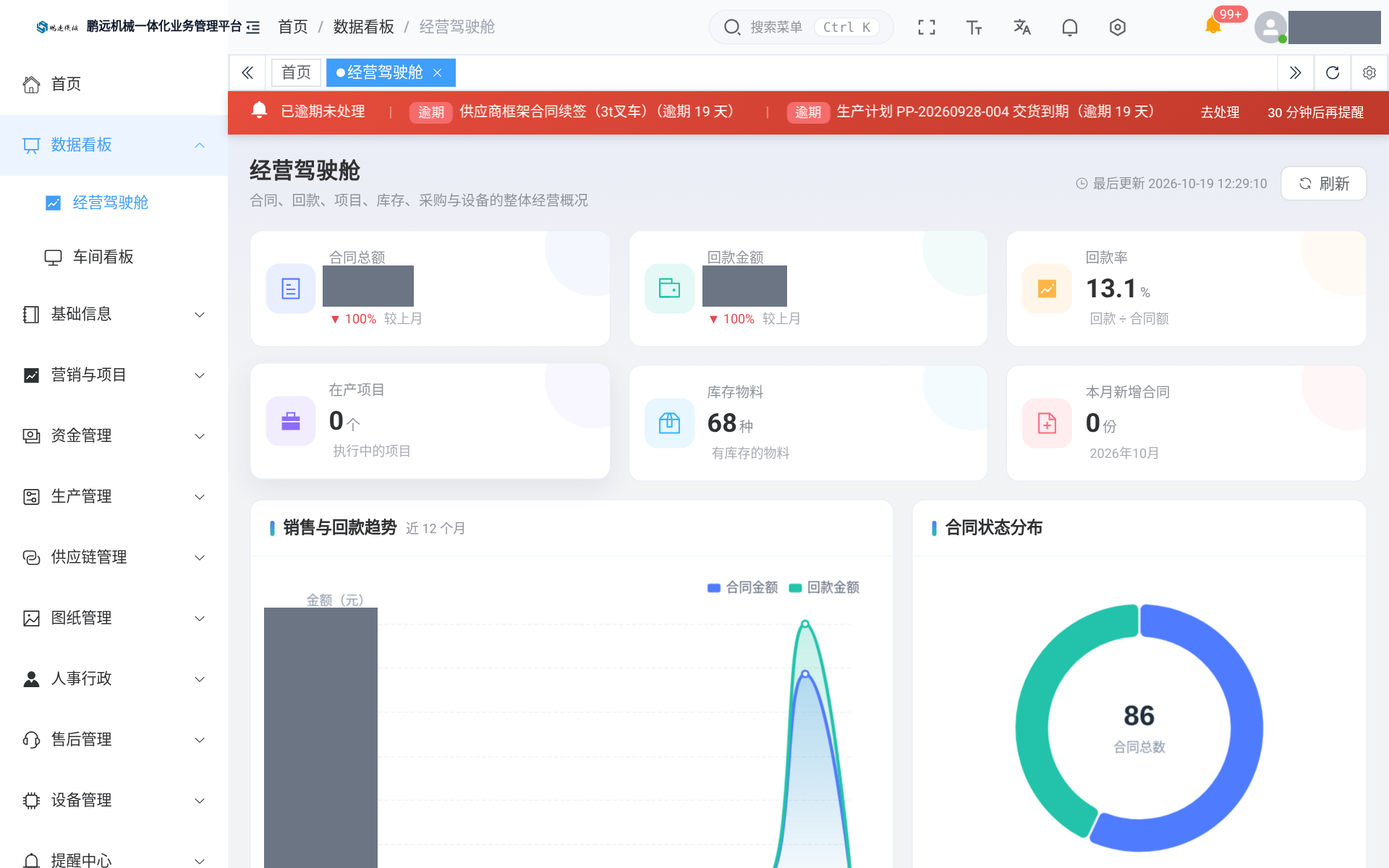Open tab bar gear settings
The height and width of the screenshot is (868, 1389).
(1369, 72)
